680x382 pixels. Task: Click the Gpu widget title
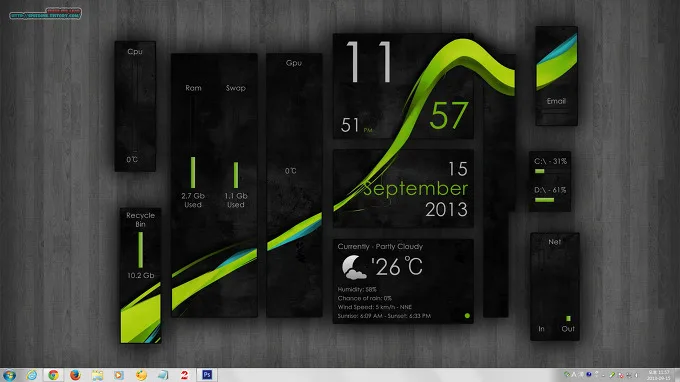294,63
